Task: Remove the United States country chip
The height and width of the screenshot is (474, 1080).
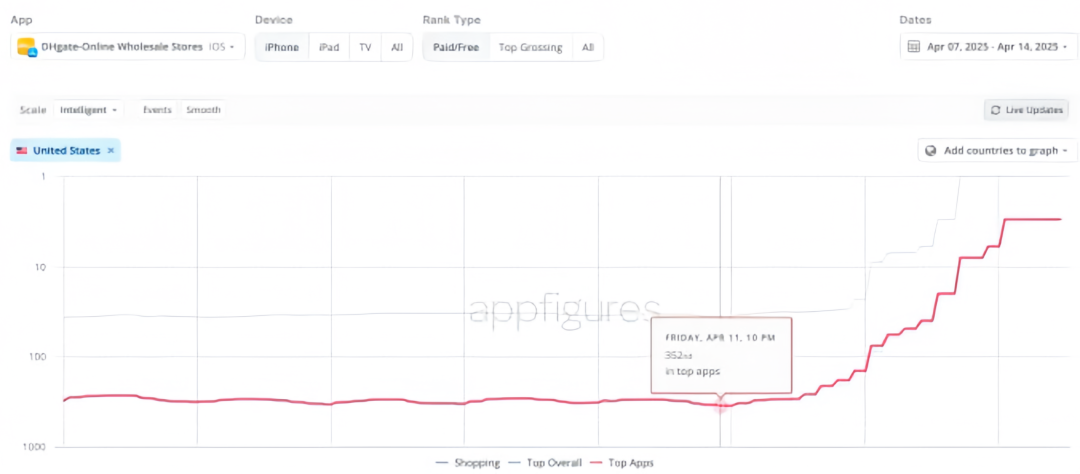Action: pyautogui.click(x=111, y=150)
